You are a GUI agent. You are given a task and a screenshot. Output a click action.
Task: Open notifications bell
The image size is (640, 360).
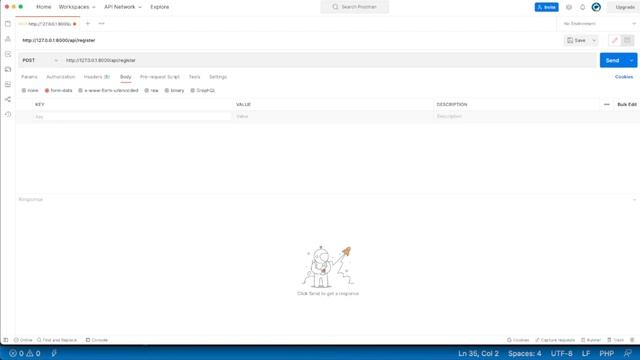coord(582,7)
